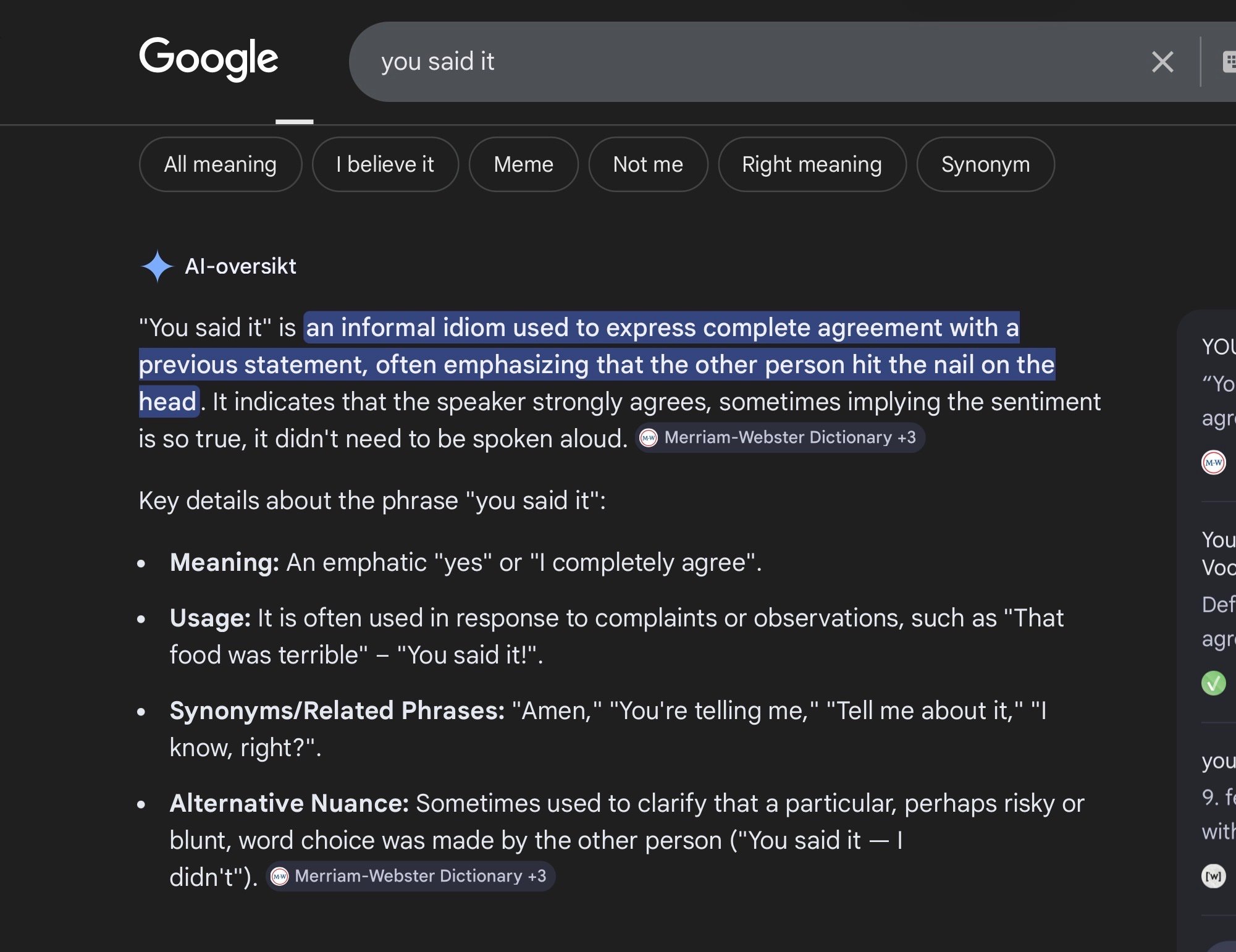
Task: Click the 'Not me' suggestion chip
Action: [647, 164]
